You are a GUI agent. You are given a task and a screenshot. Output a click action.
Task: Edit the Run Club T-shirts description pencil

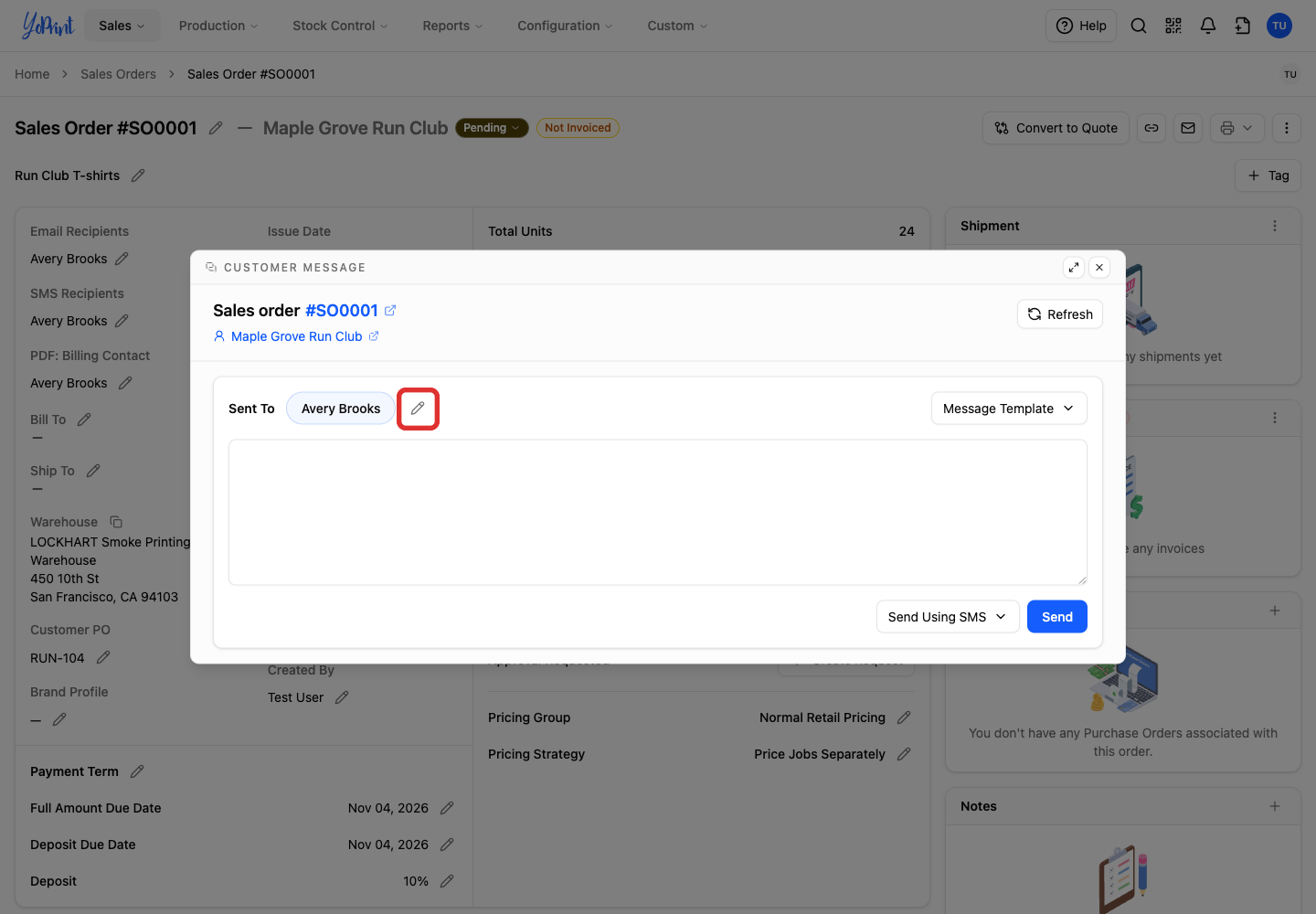coord(138,175)
